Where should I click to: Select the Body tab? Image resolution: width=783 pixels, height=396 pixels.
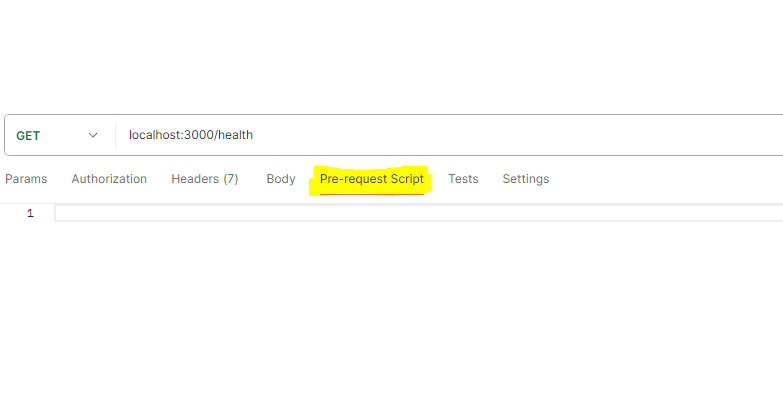(x=281, y=179)
